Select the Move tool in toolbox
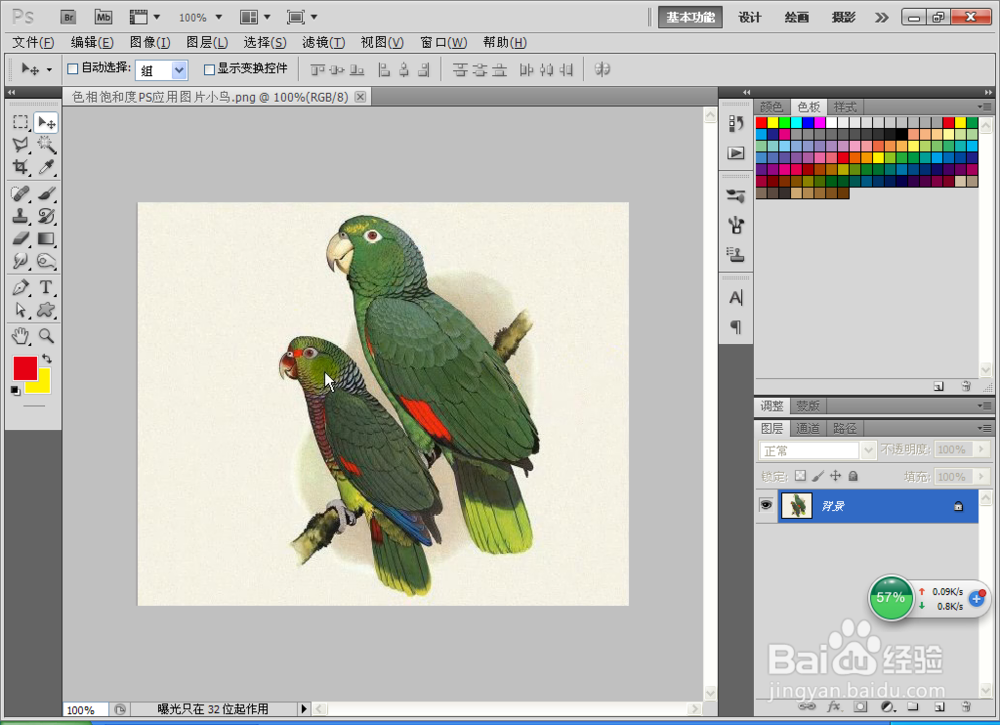1000x725 pixels. coord(46,122)
